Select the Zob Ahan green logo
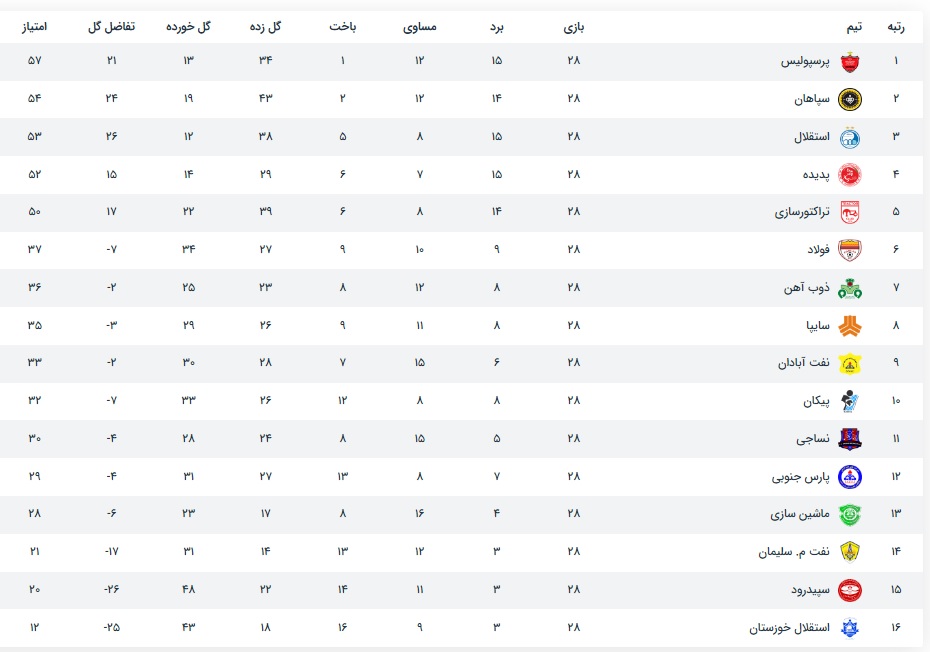The image size is (930, 652). click(x=850, y=288)
